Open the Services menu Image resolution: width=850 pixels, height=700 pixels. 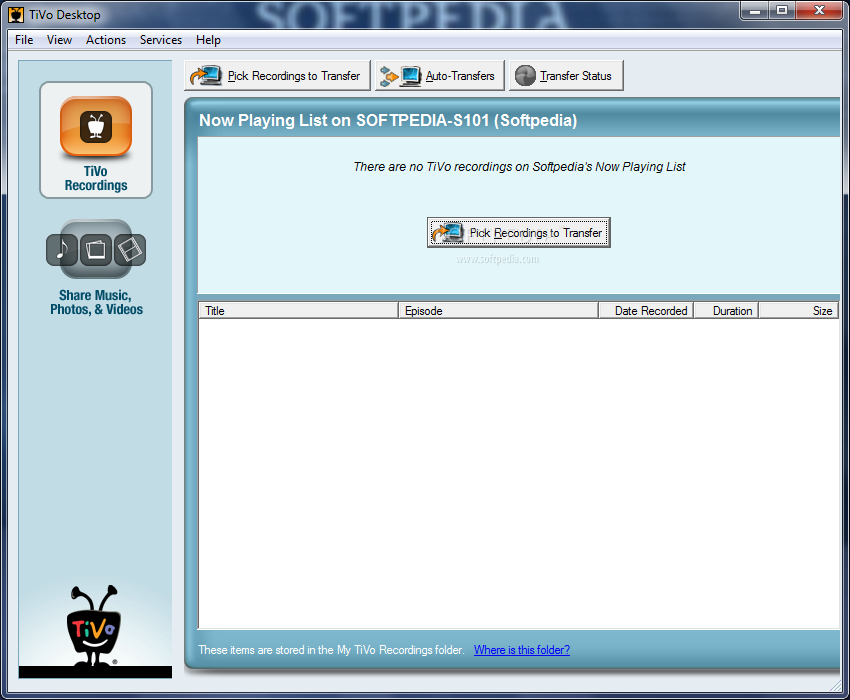160,40
